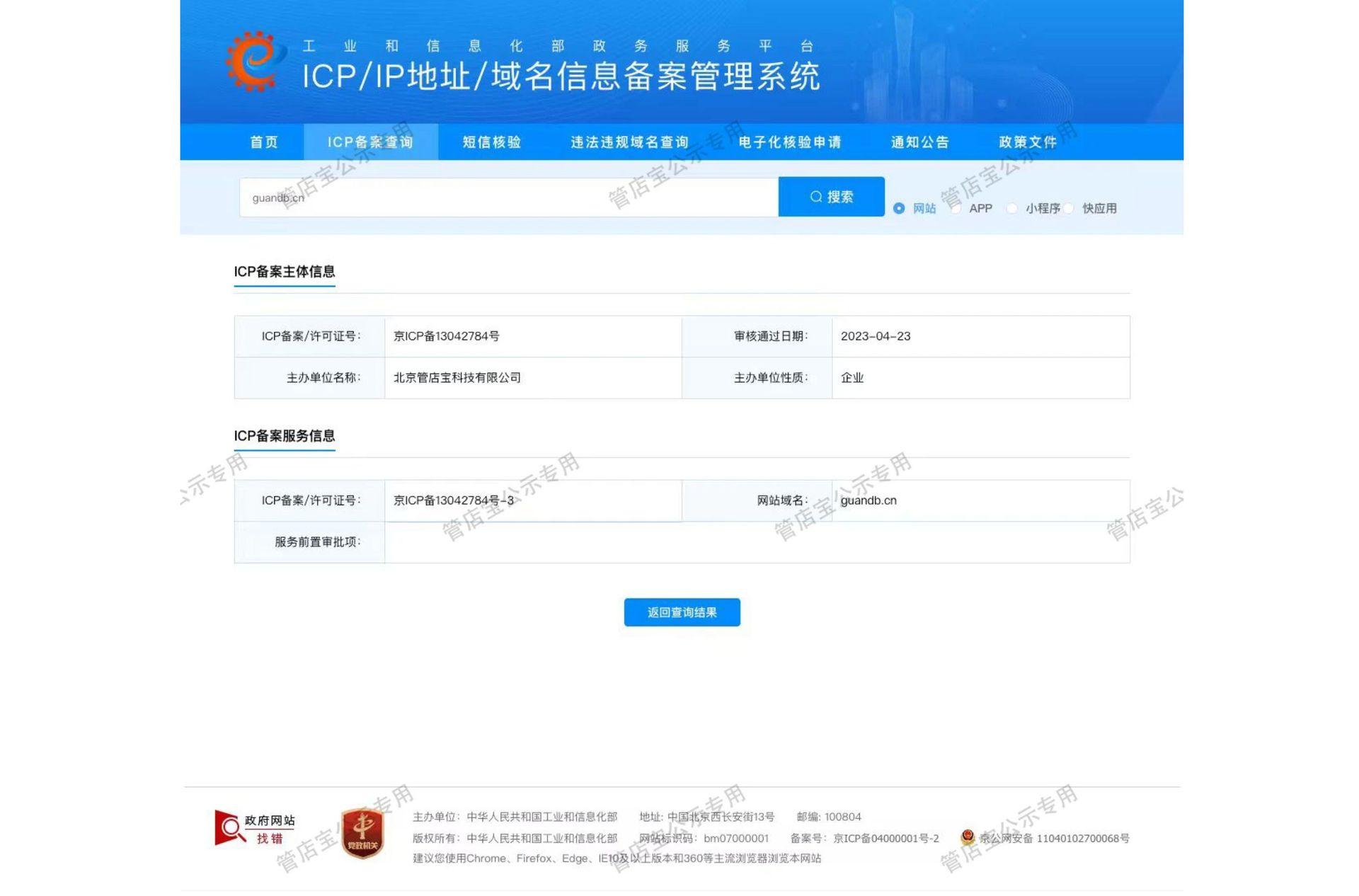
Task: Open the 首页 navigation tab
Action: 264,142
